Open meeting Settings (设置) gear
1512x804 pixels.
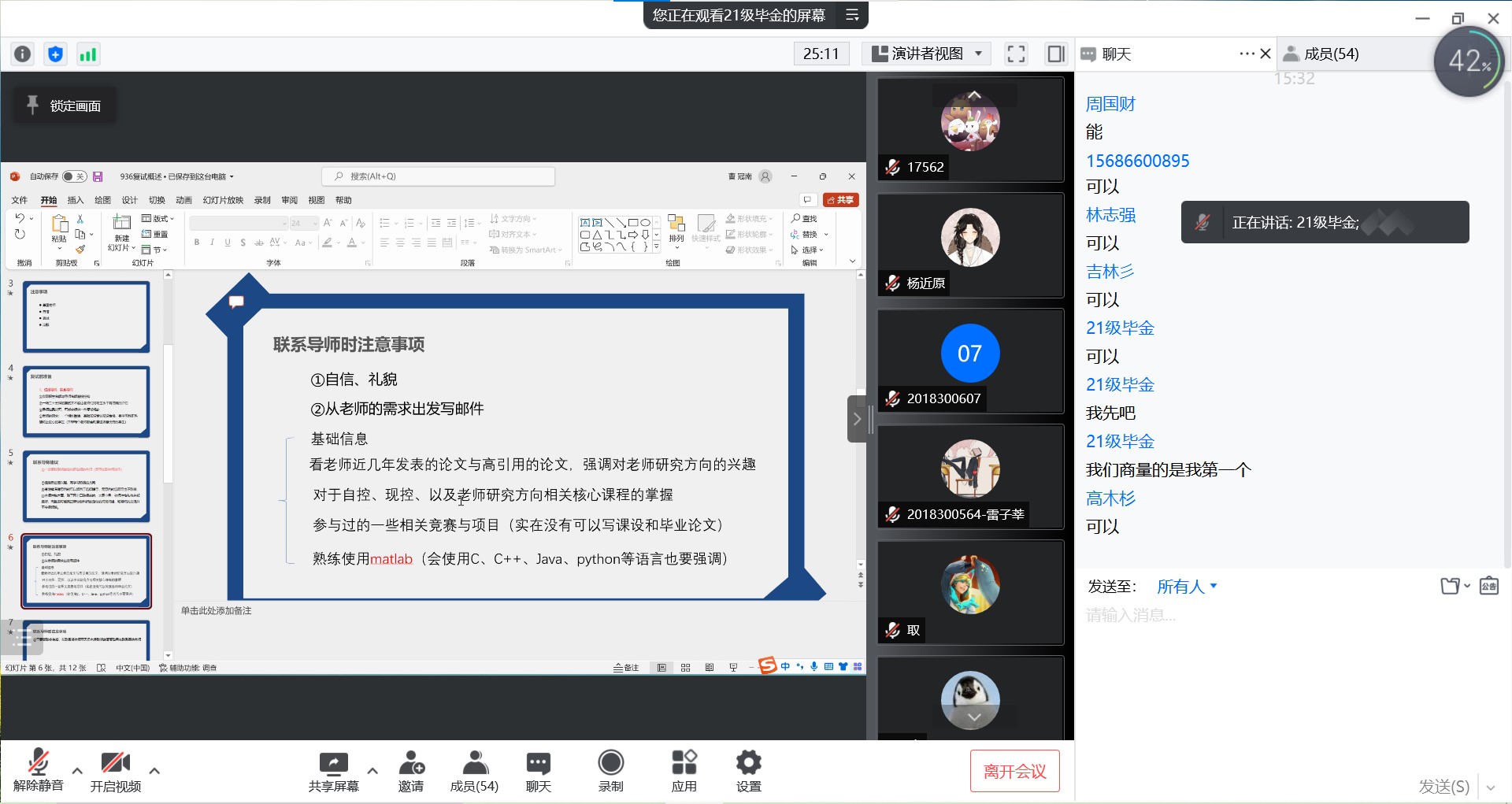pyautogui.click(x=748, y=770)
